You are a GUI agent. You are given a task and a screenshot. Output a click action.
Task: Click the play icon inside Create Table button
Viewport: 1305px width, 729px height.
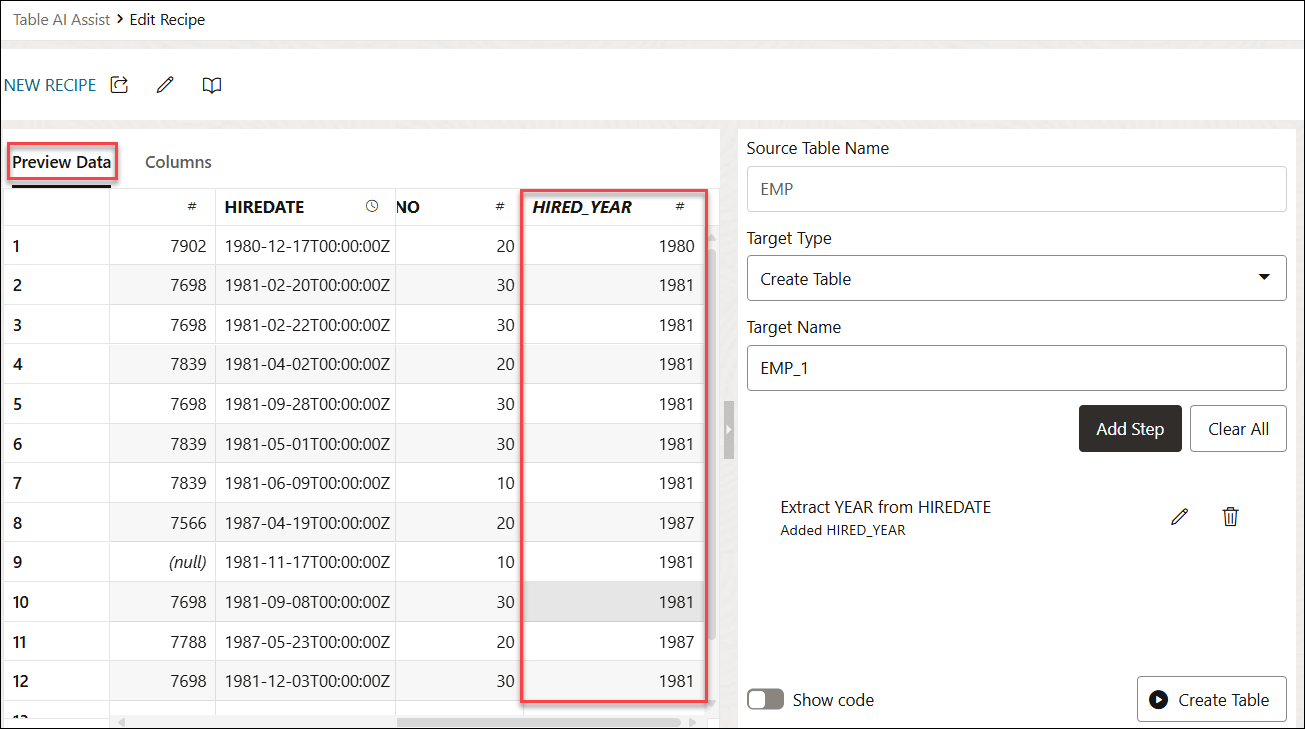1160,699
